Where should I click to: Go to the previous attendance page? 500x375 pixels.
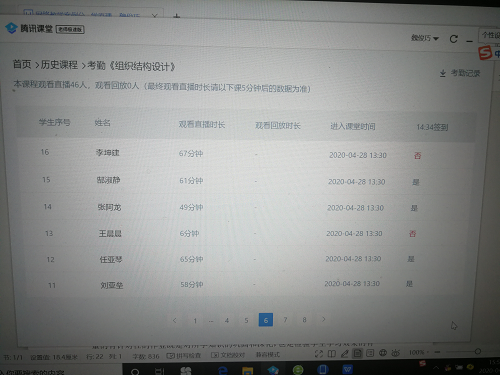click(x=175, y=320)
